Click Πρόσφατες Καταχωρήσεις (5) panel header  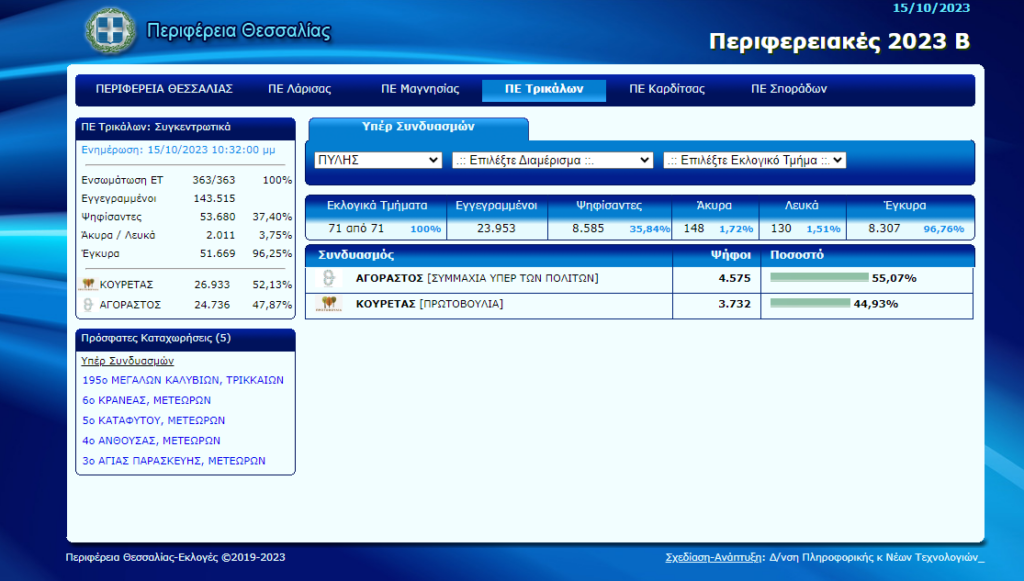coord(185,339)
